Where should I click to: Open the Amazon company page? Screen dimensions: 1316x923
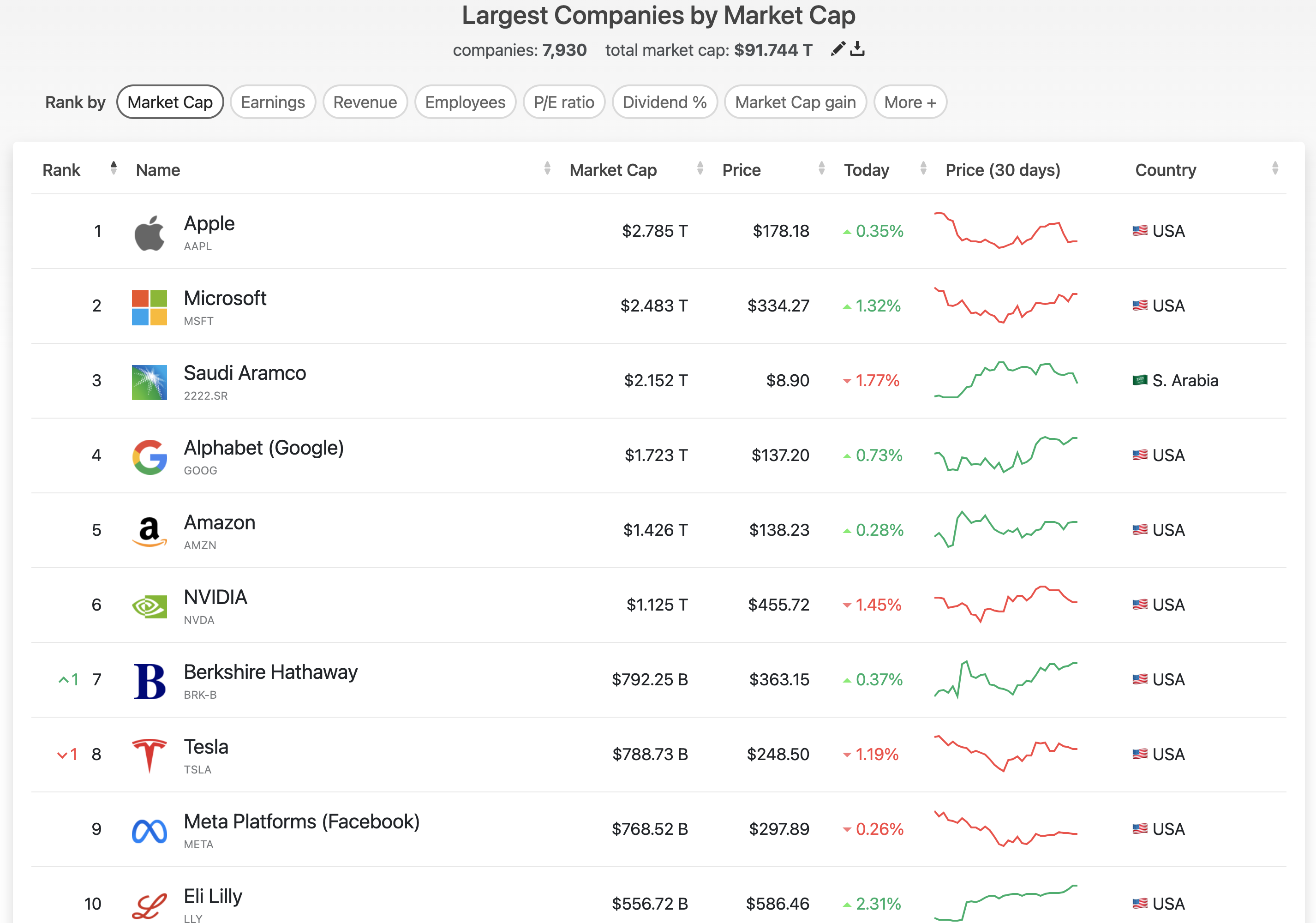pyautogui.click(x=219, y=523)
